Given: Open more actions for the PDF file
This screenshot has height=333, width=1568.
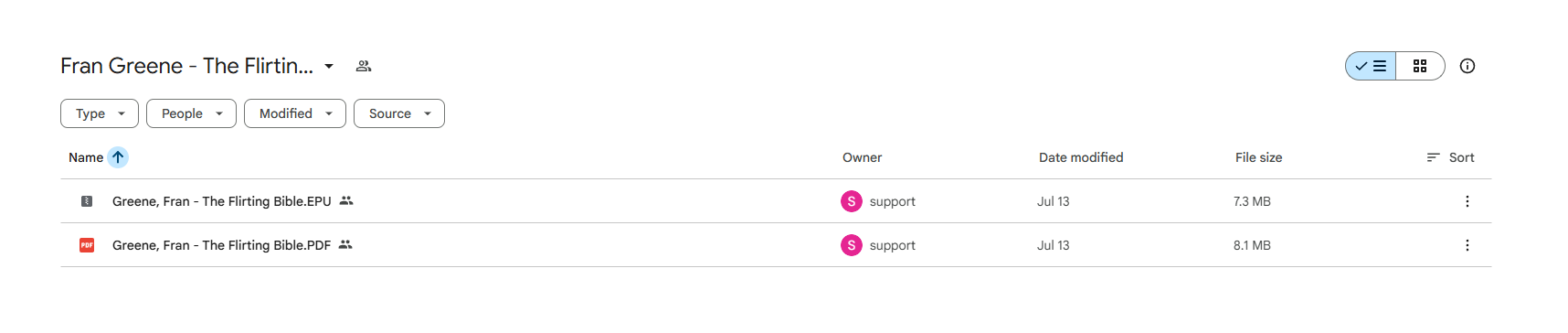Looking at the screenshot, I should pyautogui.click(x=1467, y=245).
